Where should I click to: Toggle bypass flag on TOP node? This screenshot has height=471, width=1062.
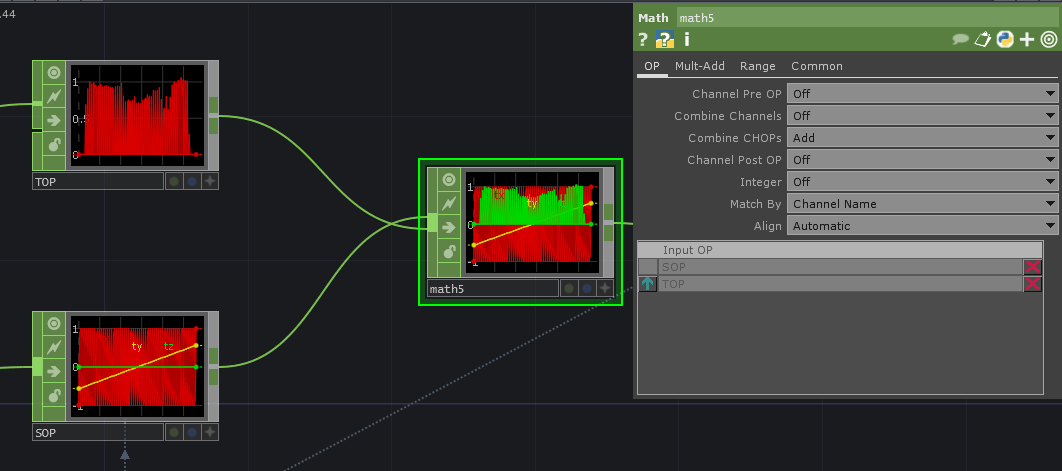(53, 97)
